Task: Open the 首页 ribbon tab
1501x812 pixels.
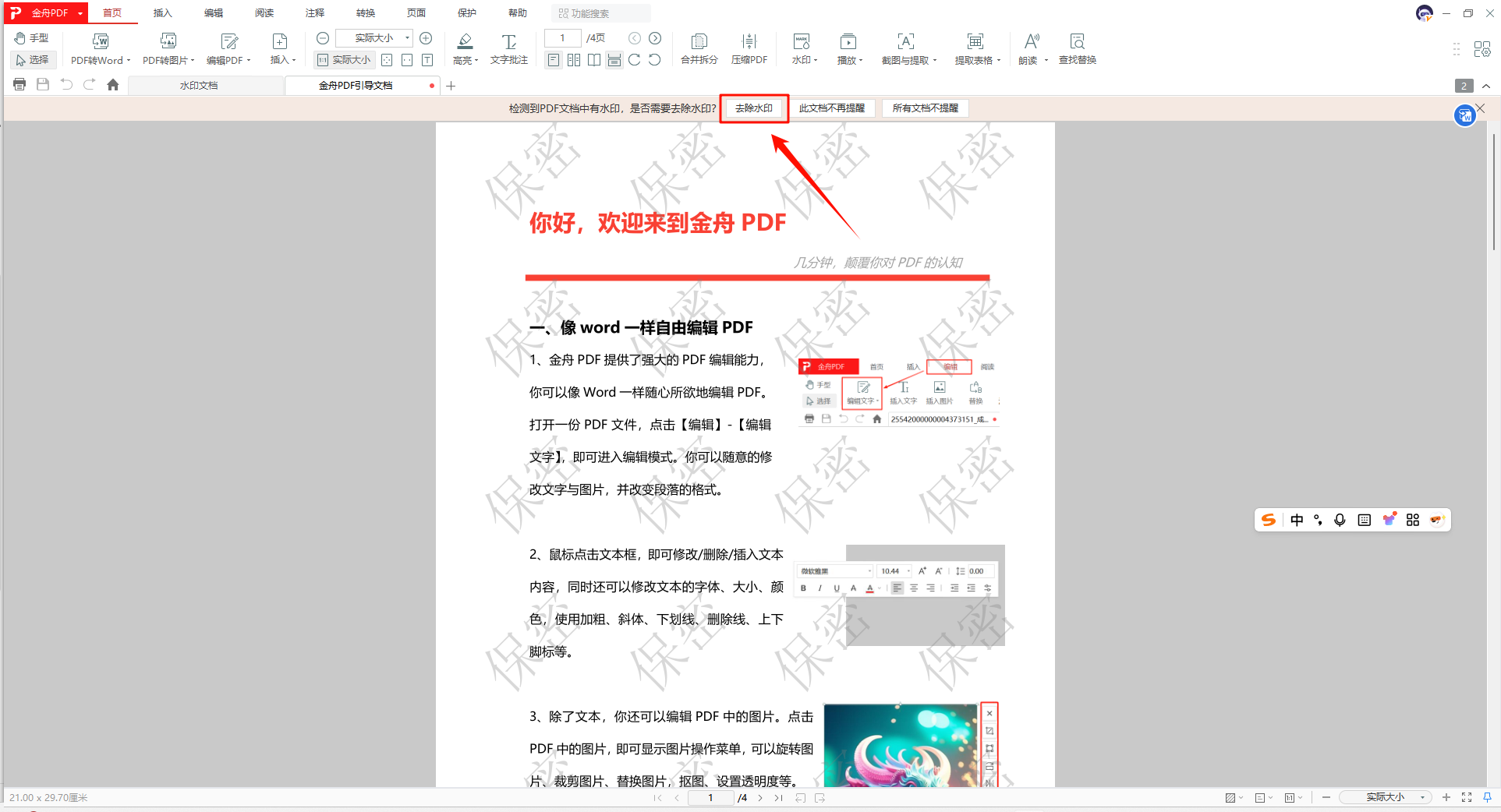Action: [x=112, y=13]
